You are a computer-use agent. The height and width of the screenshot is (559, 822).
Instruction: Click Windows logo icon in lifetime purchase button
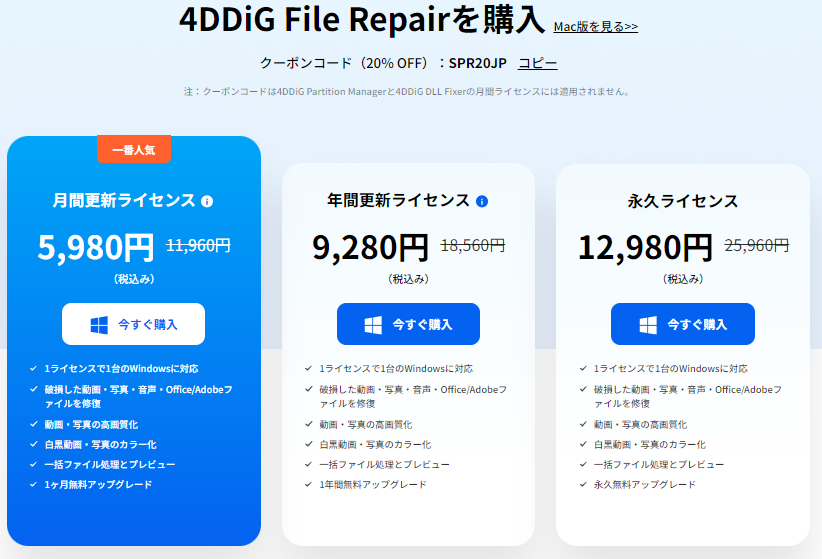coord(648,325)
